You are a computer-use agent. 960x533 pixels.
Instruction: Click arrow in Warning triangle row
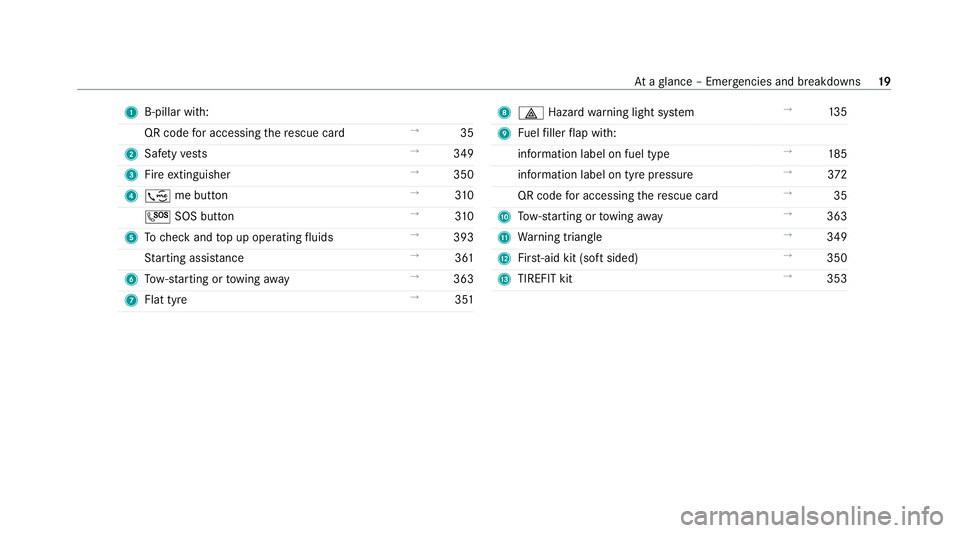[788, 234]
